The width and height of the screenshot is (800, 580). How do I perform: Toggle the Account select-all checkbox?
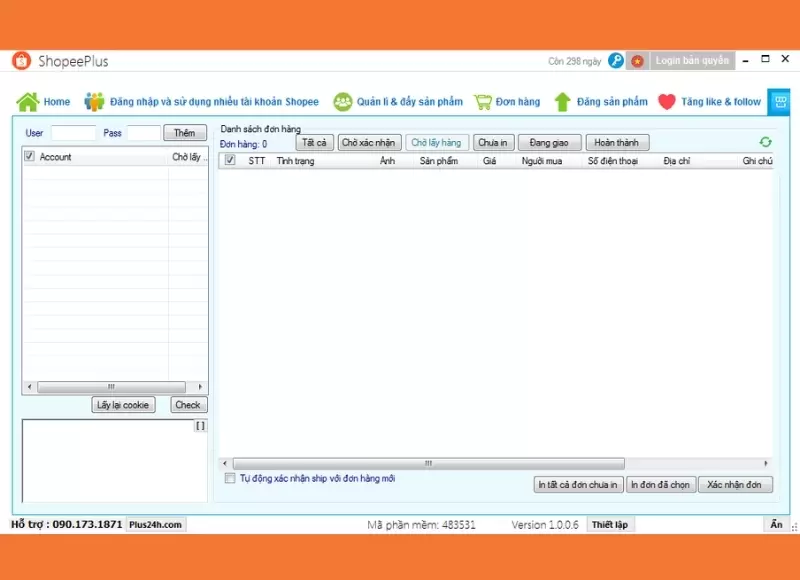pos(30,156)
